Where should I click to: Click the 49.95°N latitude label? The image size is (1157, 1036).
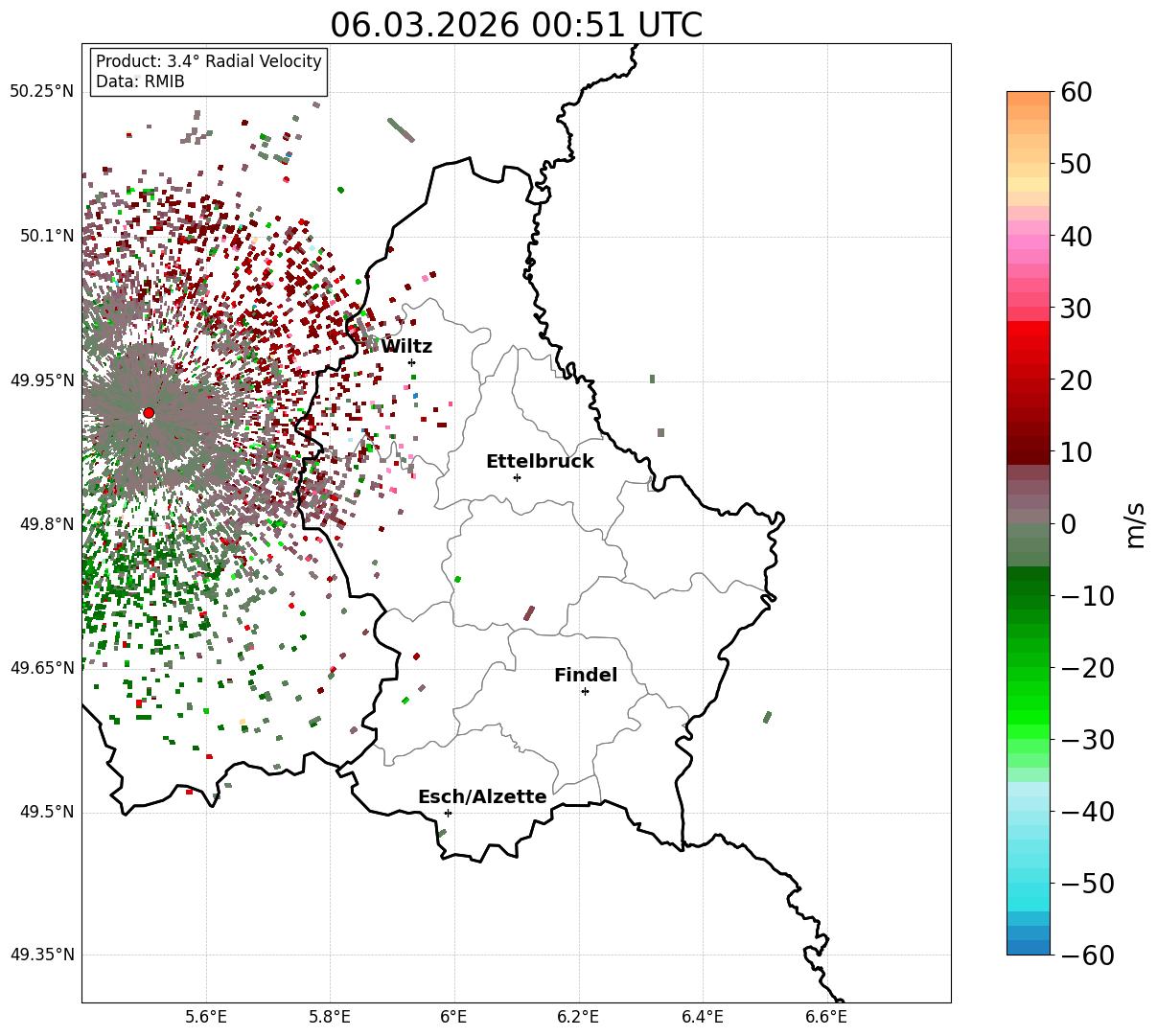pyautogui.click(x=41, y=380)
